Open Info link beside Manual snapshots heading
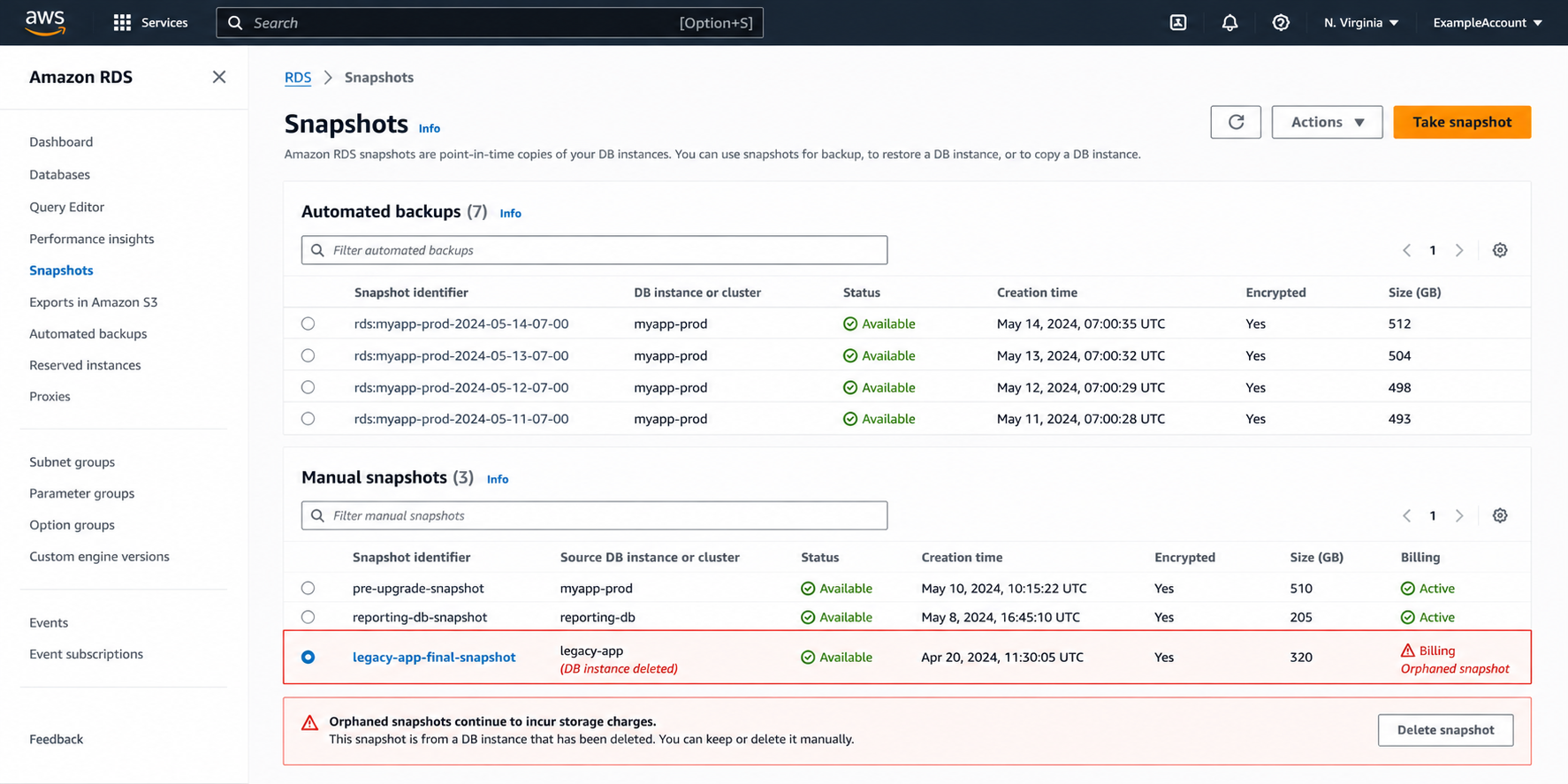Viewport: 1568px width, 784px height. (x=498, y=479)
